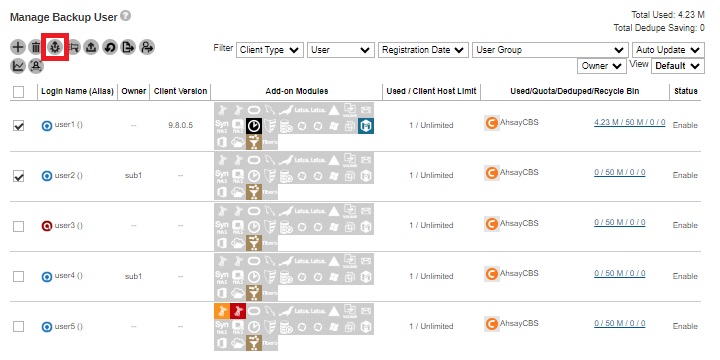Screen dimensions: 720x360
Task: Click the Used / Client Host Limit header
Action: [431, 91]
